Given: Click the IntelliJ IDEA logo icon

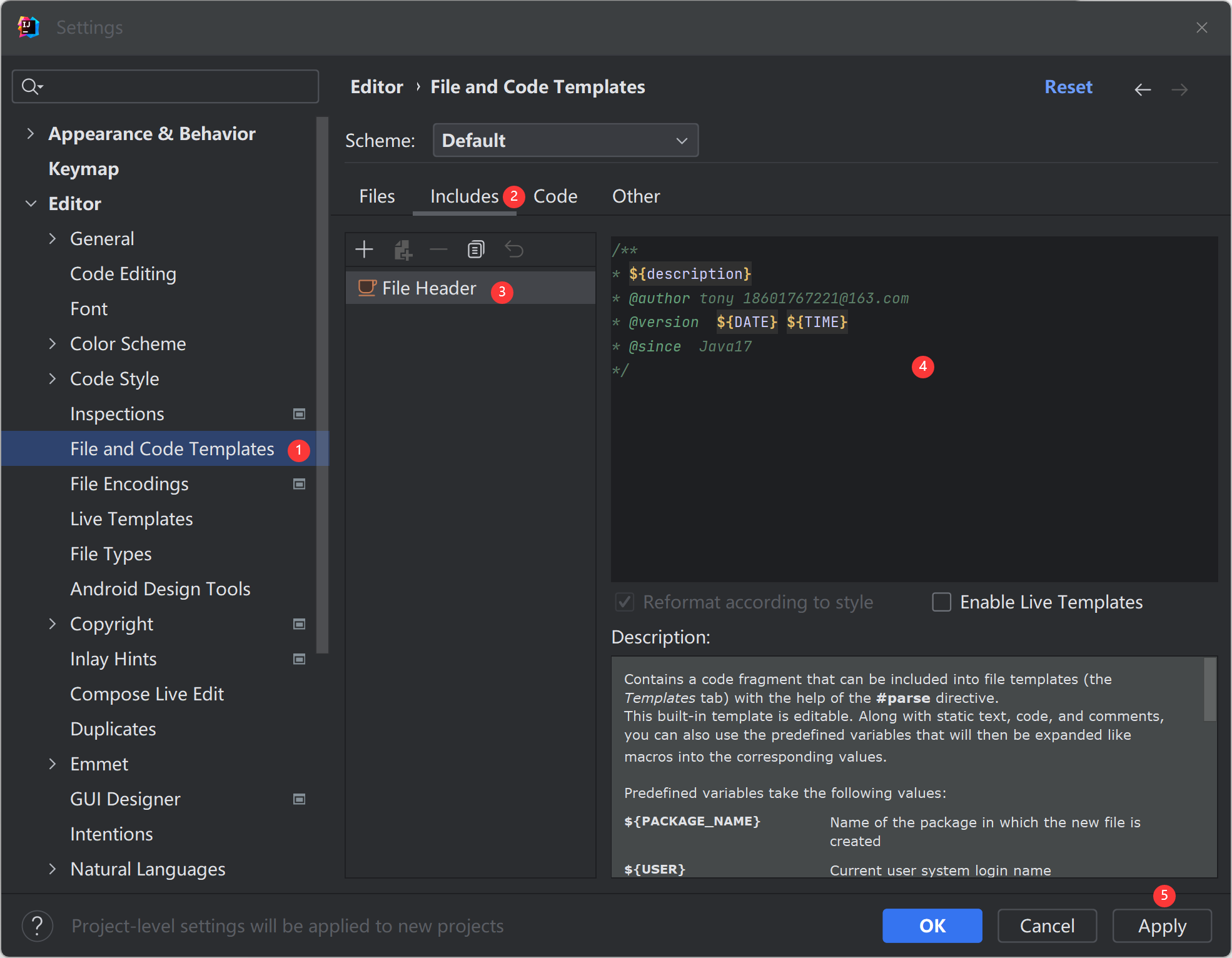Looking at the screenshot, I should click(x=28, y=28).
